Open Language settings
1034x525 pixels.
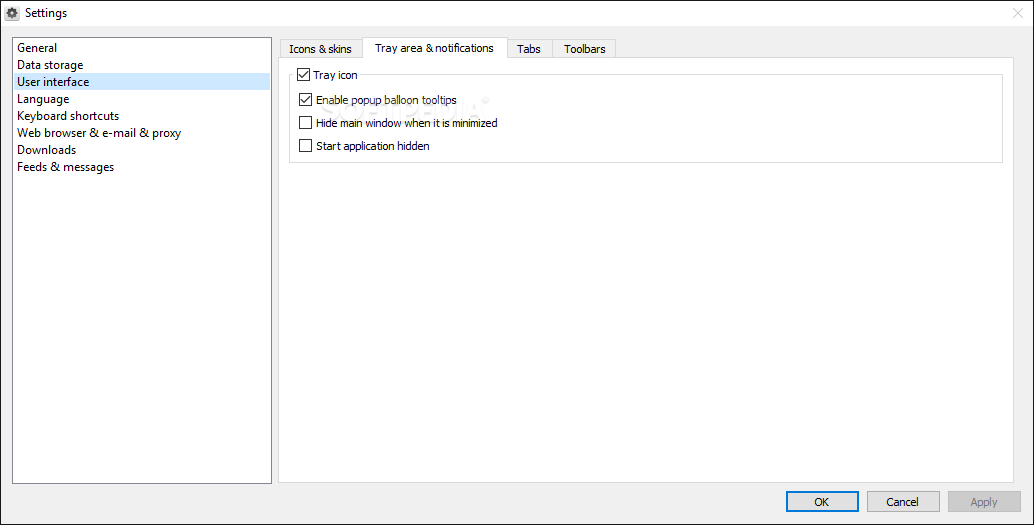142,99
